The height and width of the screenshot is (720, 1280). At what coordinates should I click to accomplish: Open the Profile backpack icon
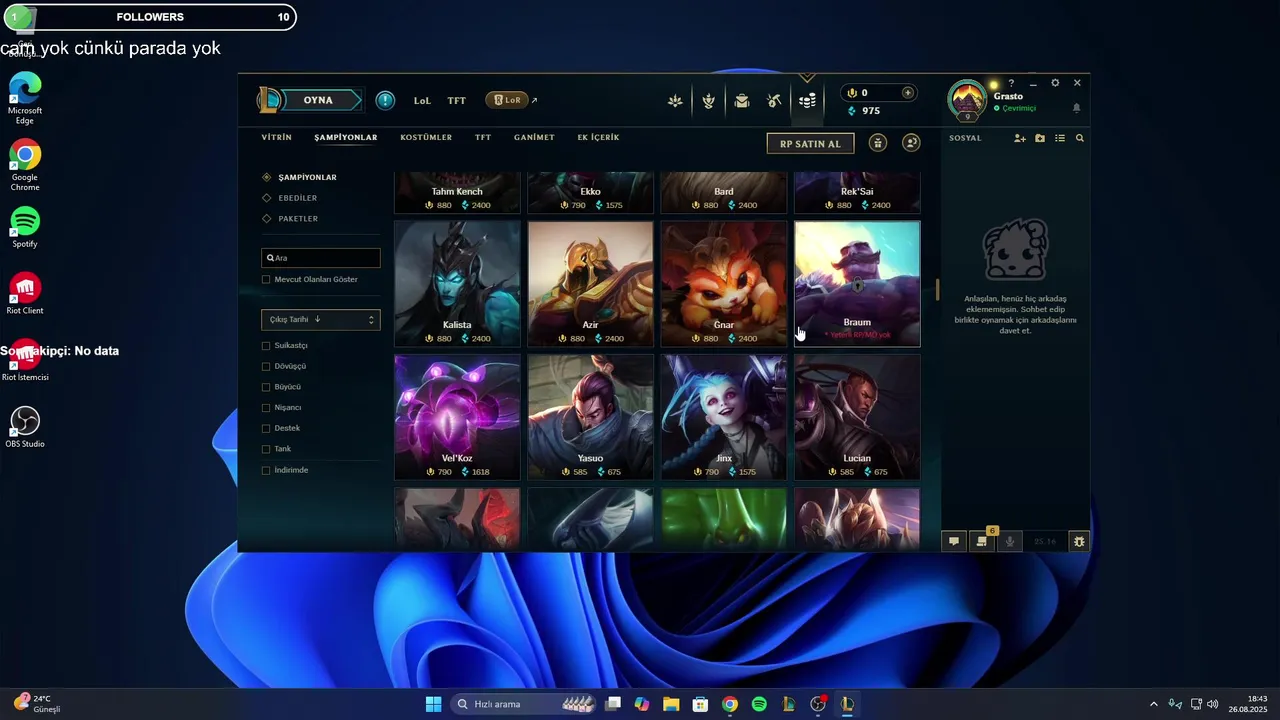coord(742,101)
